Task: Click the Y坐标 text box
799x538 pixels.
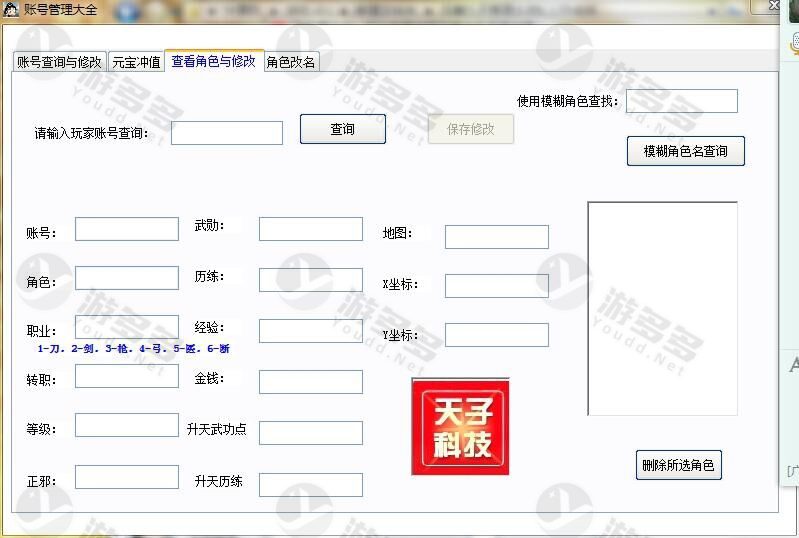Action: click(x=496, y=335)
